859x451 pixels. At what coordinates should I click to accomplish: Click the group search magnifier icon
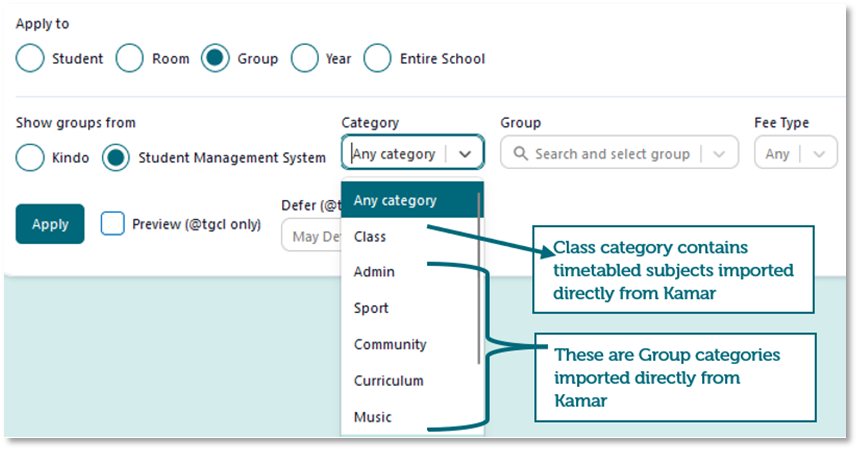click(x=520, y=153)
